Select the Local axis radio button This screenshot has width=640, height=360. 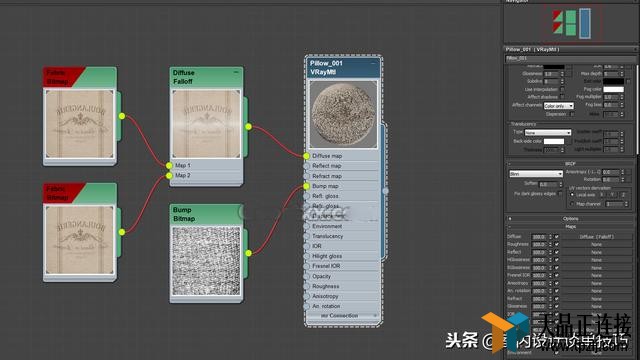point(572,195)
